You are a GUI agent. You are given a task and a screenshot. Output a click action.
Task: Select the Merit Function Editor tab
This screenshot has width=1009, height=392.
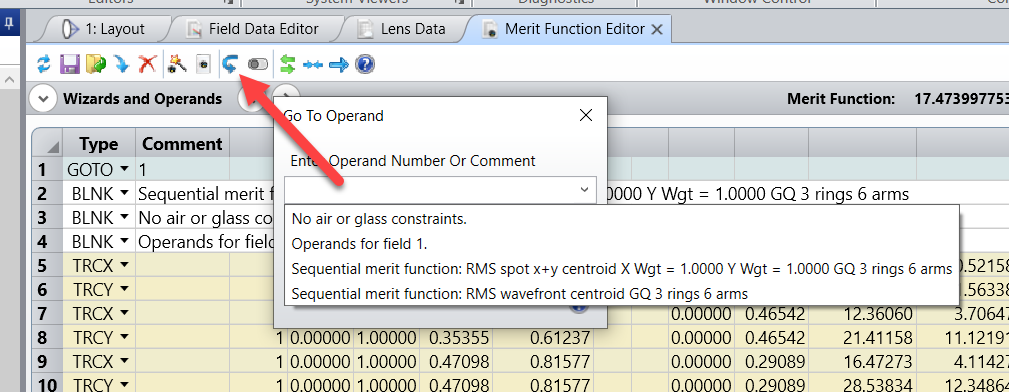click(x=565, y=29)
